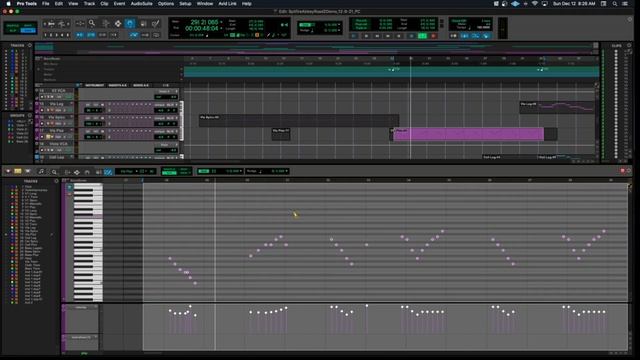Open the Control Center icon in menu bar
Viewport: 640px width, 360px height.
tap(625, 4)
